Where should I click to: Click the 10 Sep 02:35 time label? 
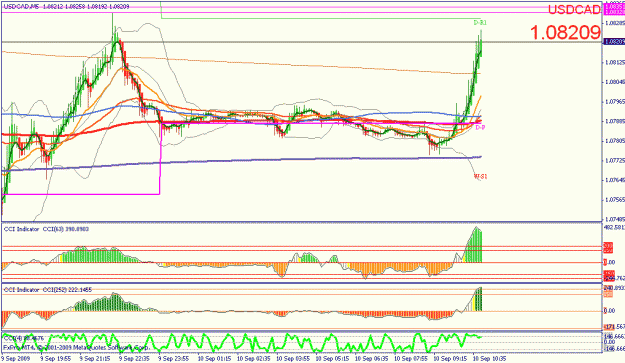(x=254, y=359)
